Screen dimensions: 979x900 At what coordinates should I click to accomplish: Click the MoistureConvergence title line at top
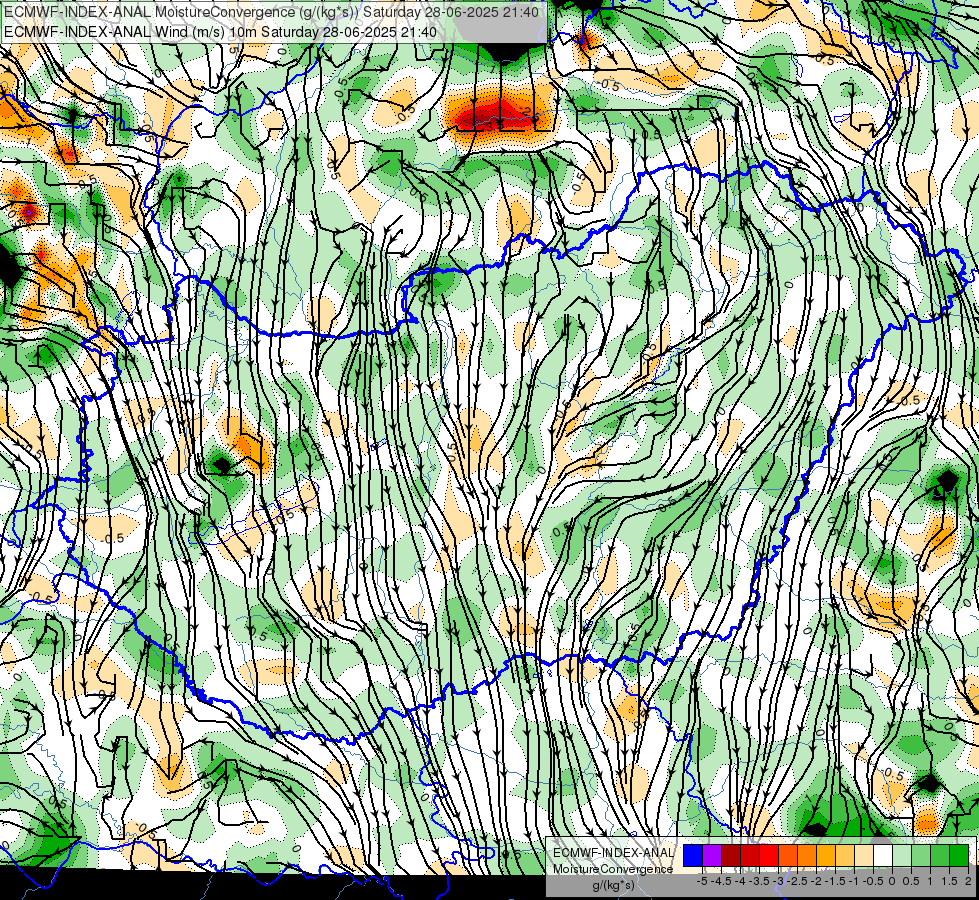click(x=271, y=12)
